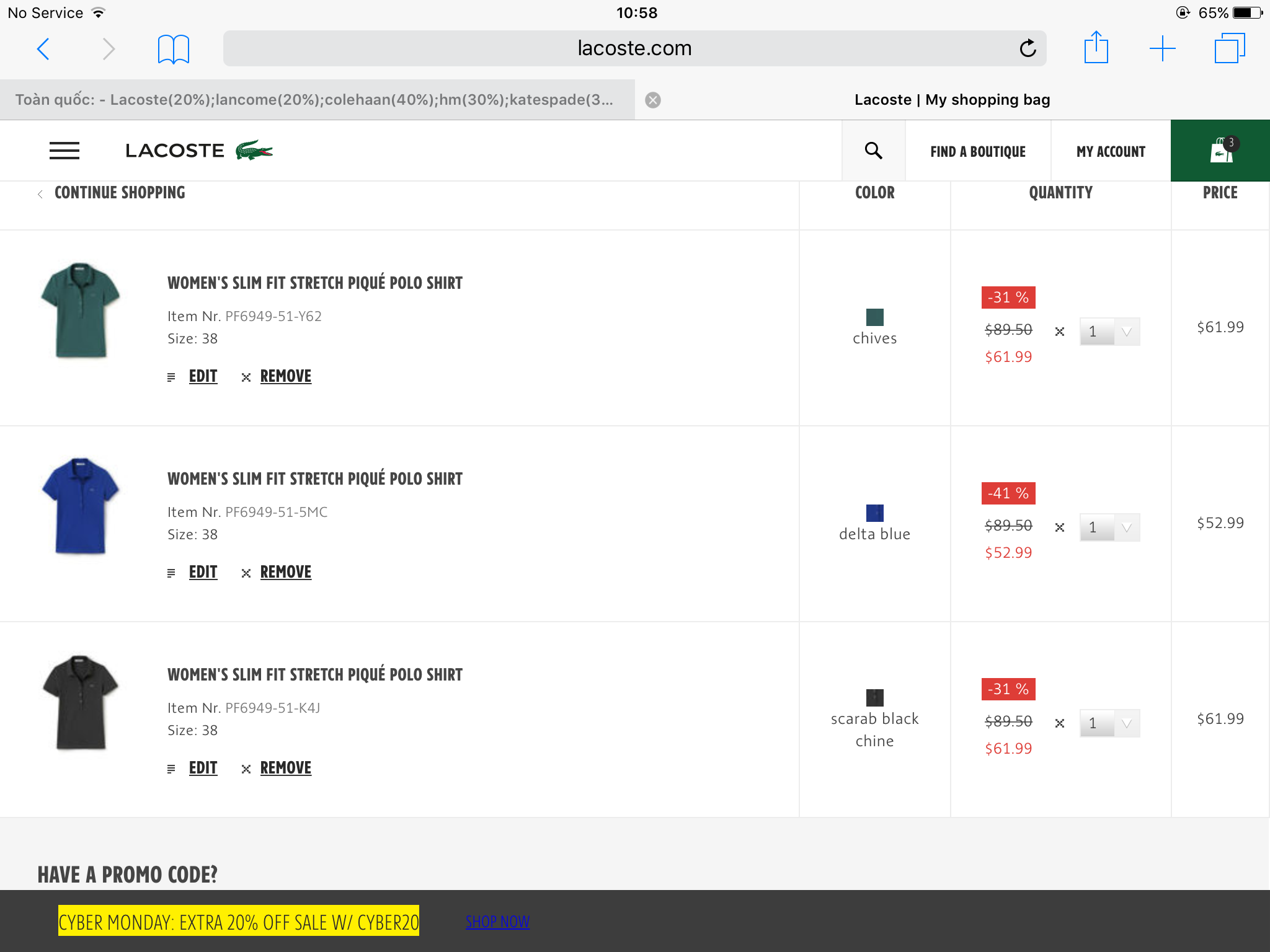1270x952 pixels.
Task: Close the Toàn quốc tab
Action: coord(653,100)
